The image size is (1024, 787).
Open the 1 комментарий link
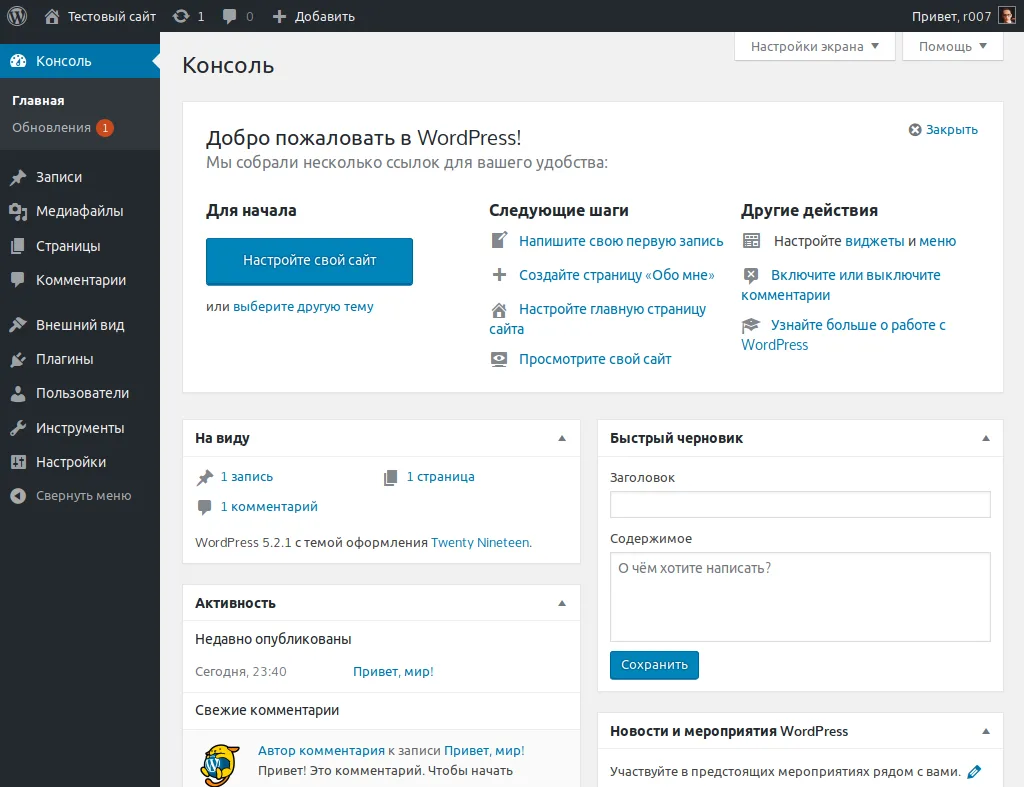tap(269, 507)
